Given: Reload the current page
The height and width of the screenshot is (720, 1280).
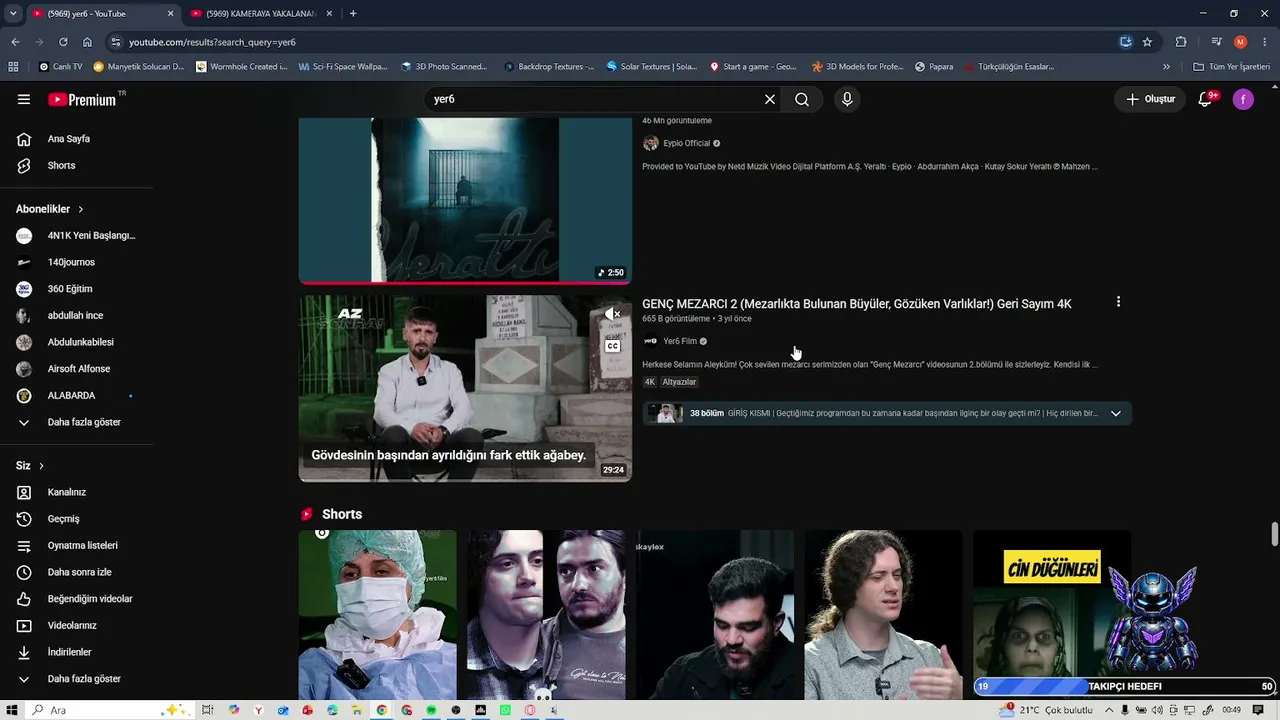Looking at the screenshot, I should tap(63, 42).
